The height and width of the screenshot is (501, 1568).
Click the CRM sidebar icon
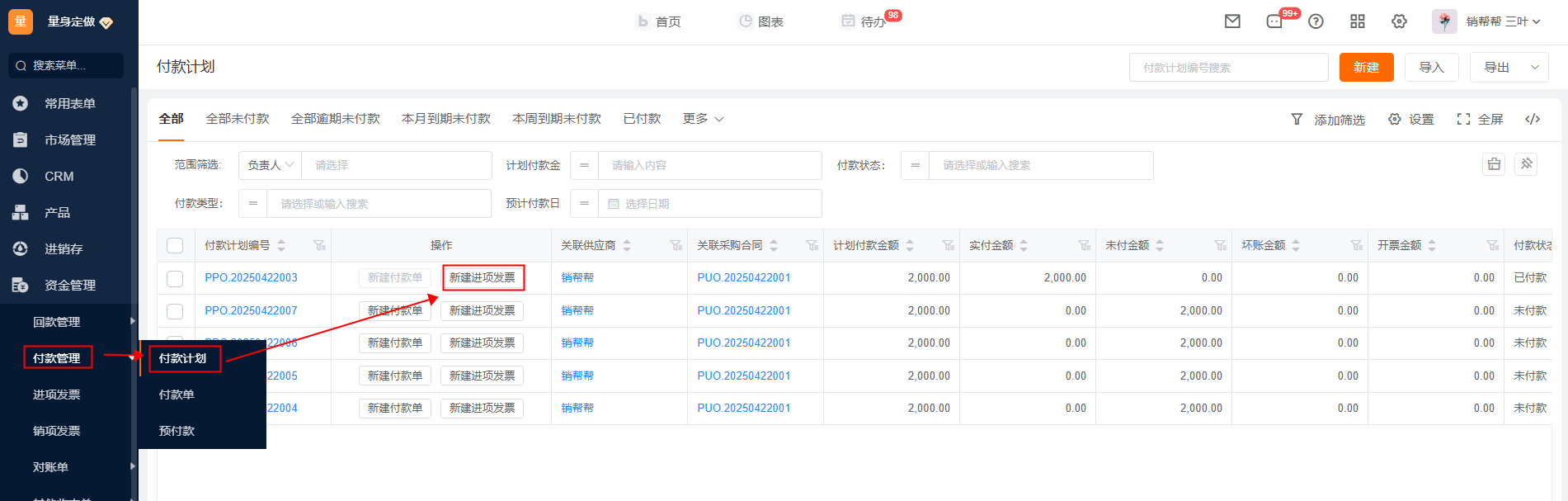click(x=21, y=176)
